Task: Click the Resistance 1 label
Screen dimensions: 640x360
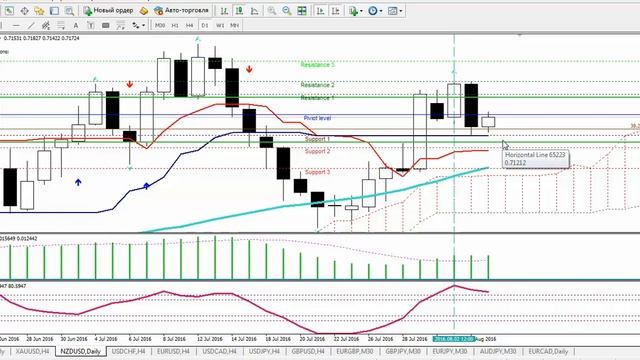Action: tap(318, 98)
